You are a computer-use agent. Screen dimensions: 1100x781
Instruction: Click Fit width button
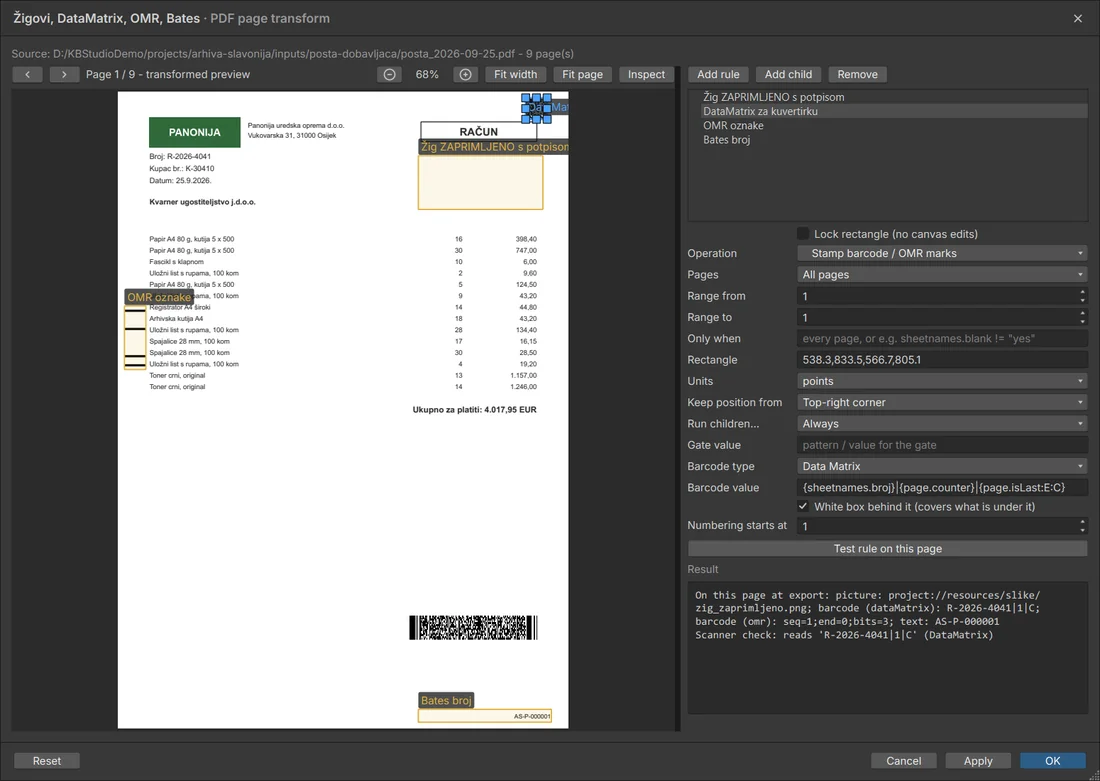pyautogui.click(x=516, y=74)
